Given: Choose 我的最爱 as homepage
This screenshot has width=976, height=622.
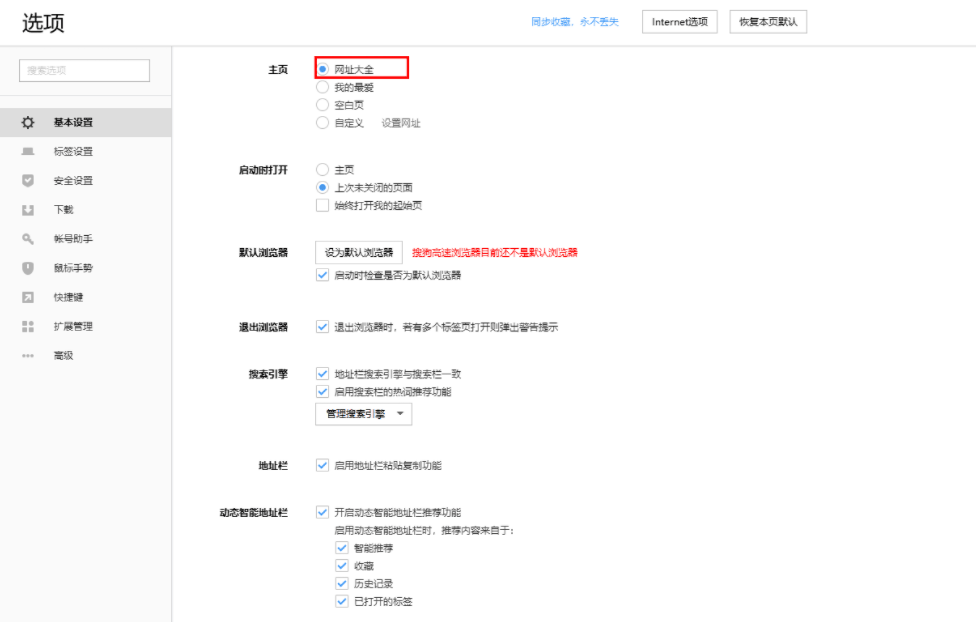Looking at the screenshot, I should click(x=322, y=86).
